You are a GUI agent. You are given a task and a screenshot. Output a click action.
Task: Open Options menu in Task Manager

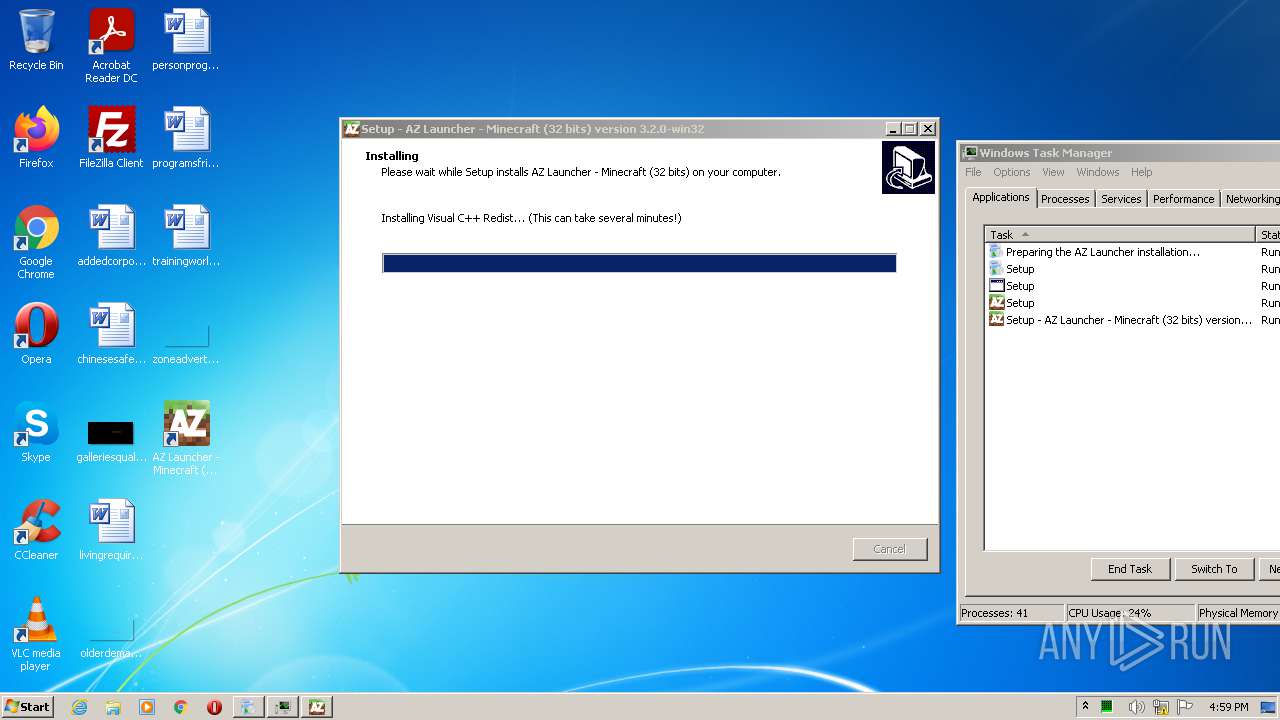coord(1011,172)
